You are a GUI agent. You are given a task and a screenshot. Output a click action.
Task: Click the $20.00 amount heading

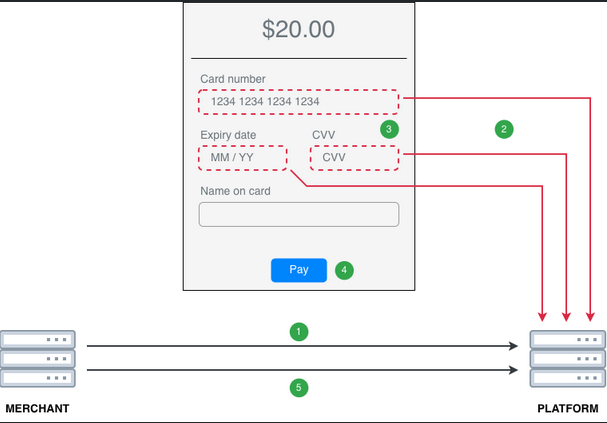click(298, 30)
